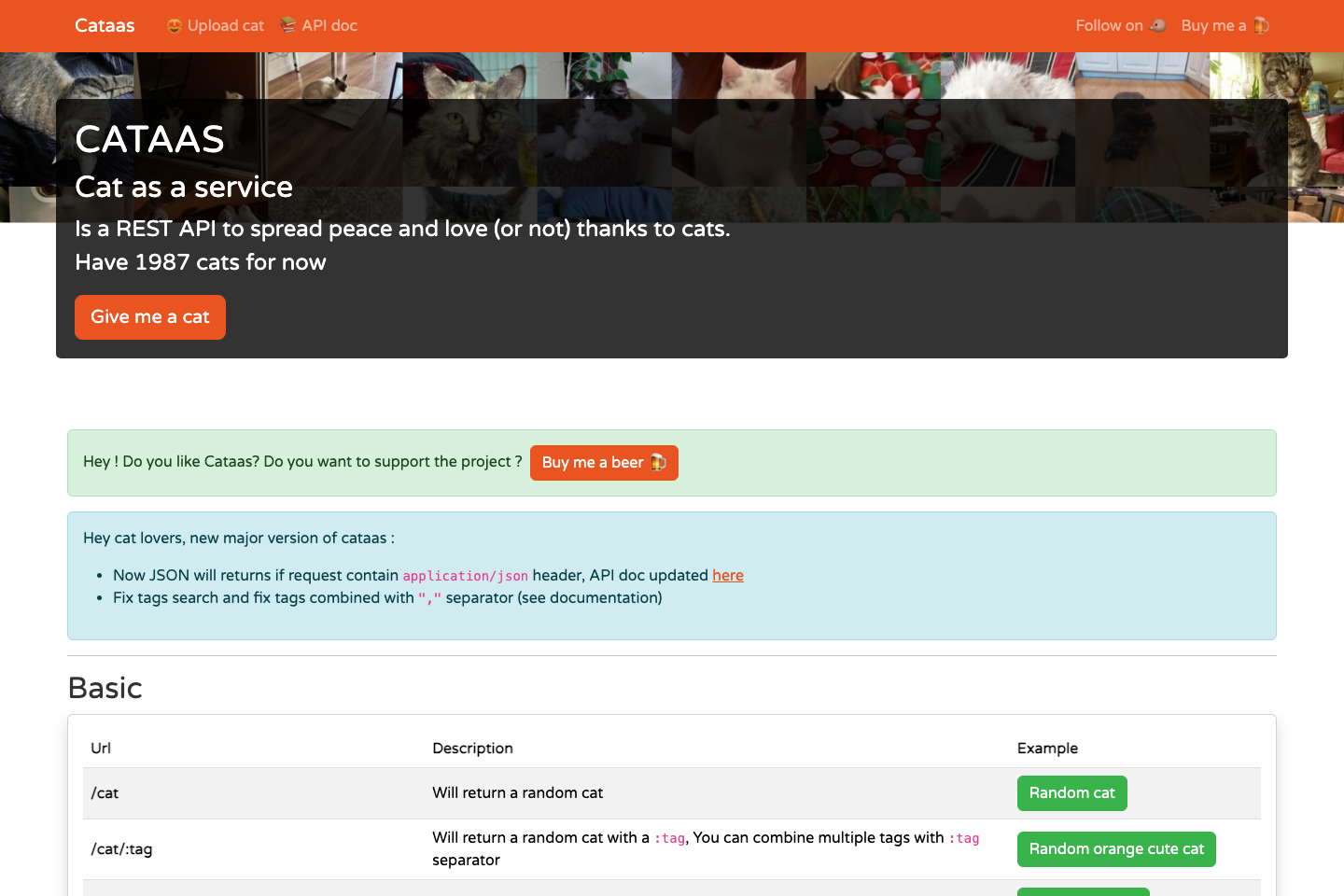The image size is (1344, 896).
Task: Click the bird icon after Follow on
Action: pos(1156,25)
